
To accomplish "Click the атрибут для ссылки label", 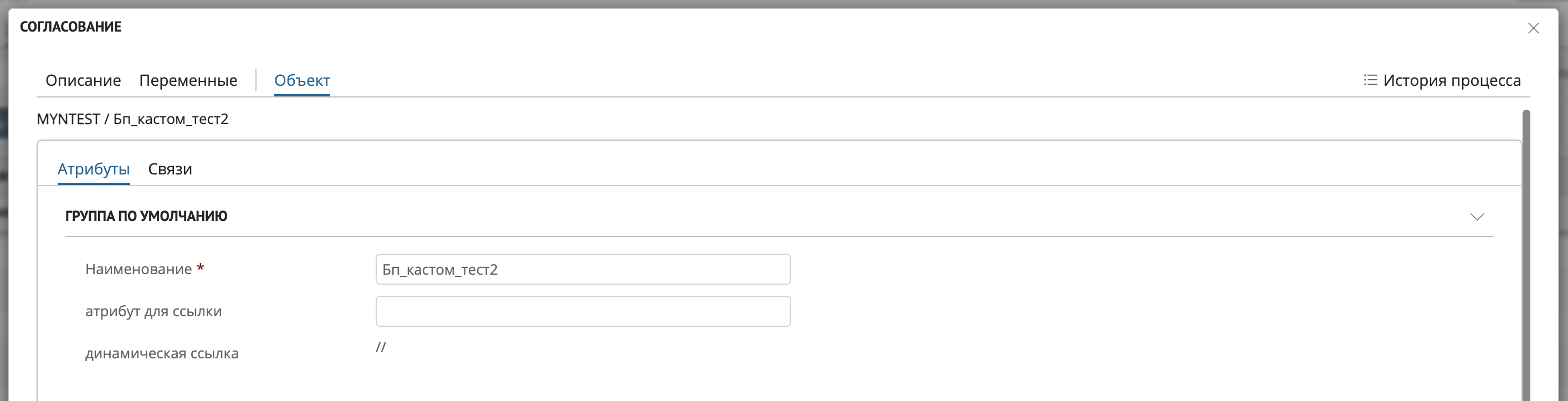I will [x=153, y=312].
